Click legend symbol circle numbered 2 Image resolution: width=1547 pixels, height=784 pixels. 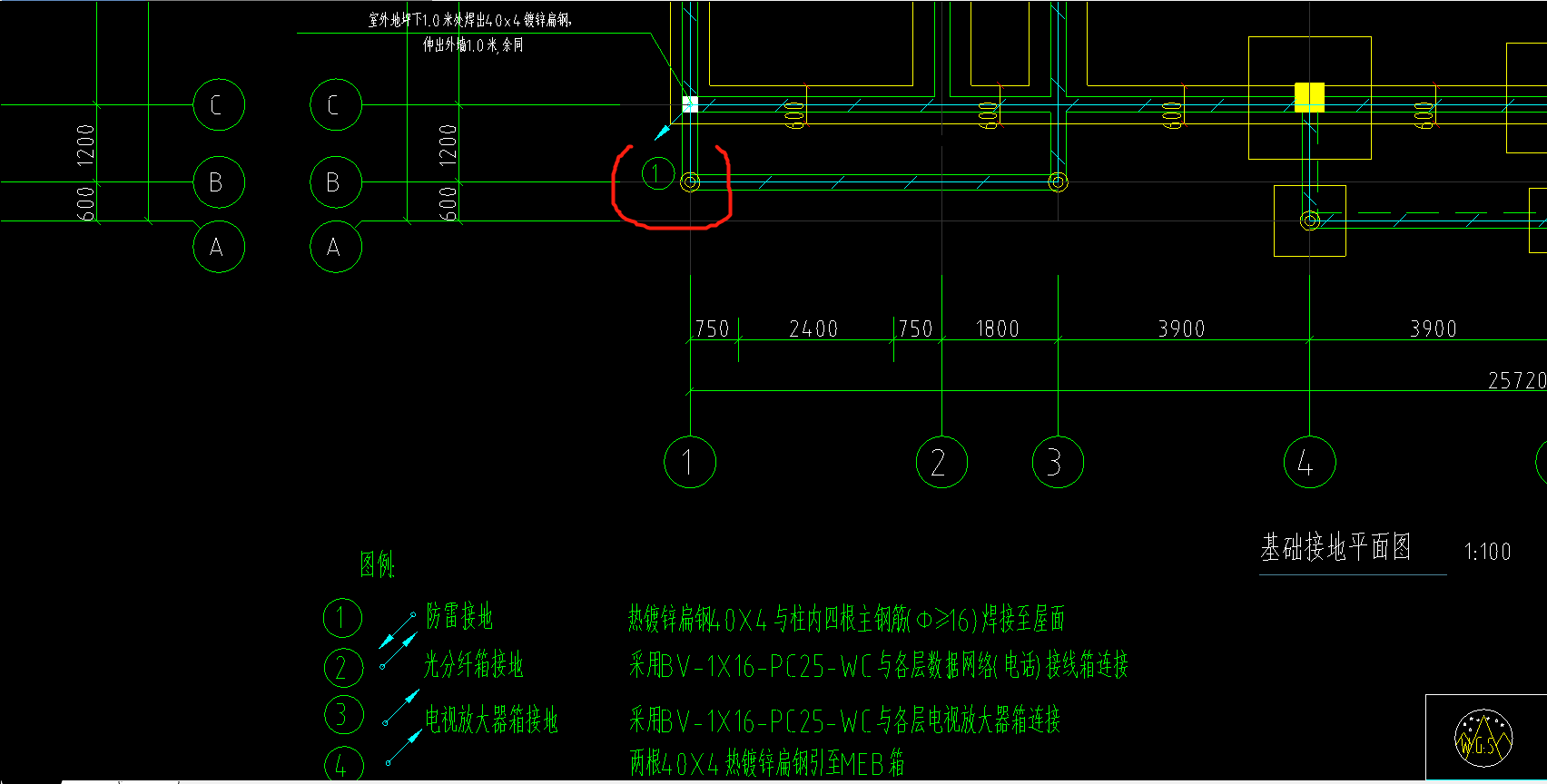343,668
